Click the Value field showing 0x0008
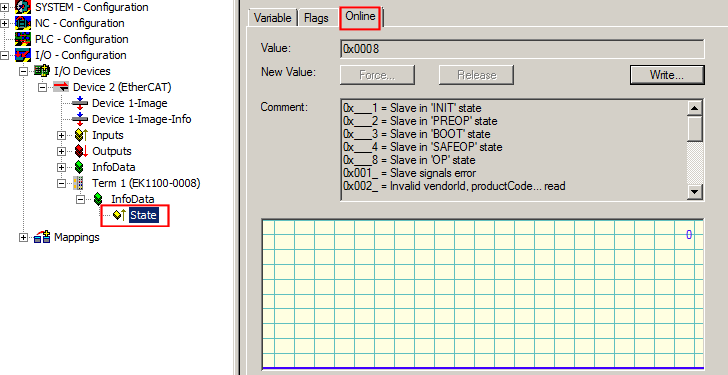The width and height of the screenshot is (728, 375). pyautogui.click(x=522, y=49)
